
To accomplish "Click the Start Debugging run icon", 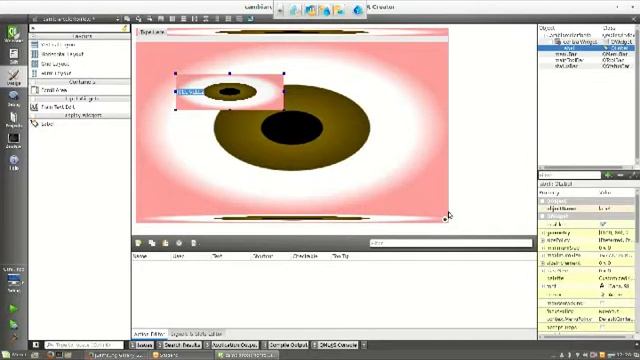I will click(13, 324).
